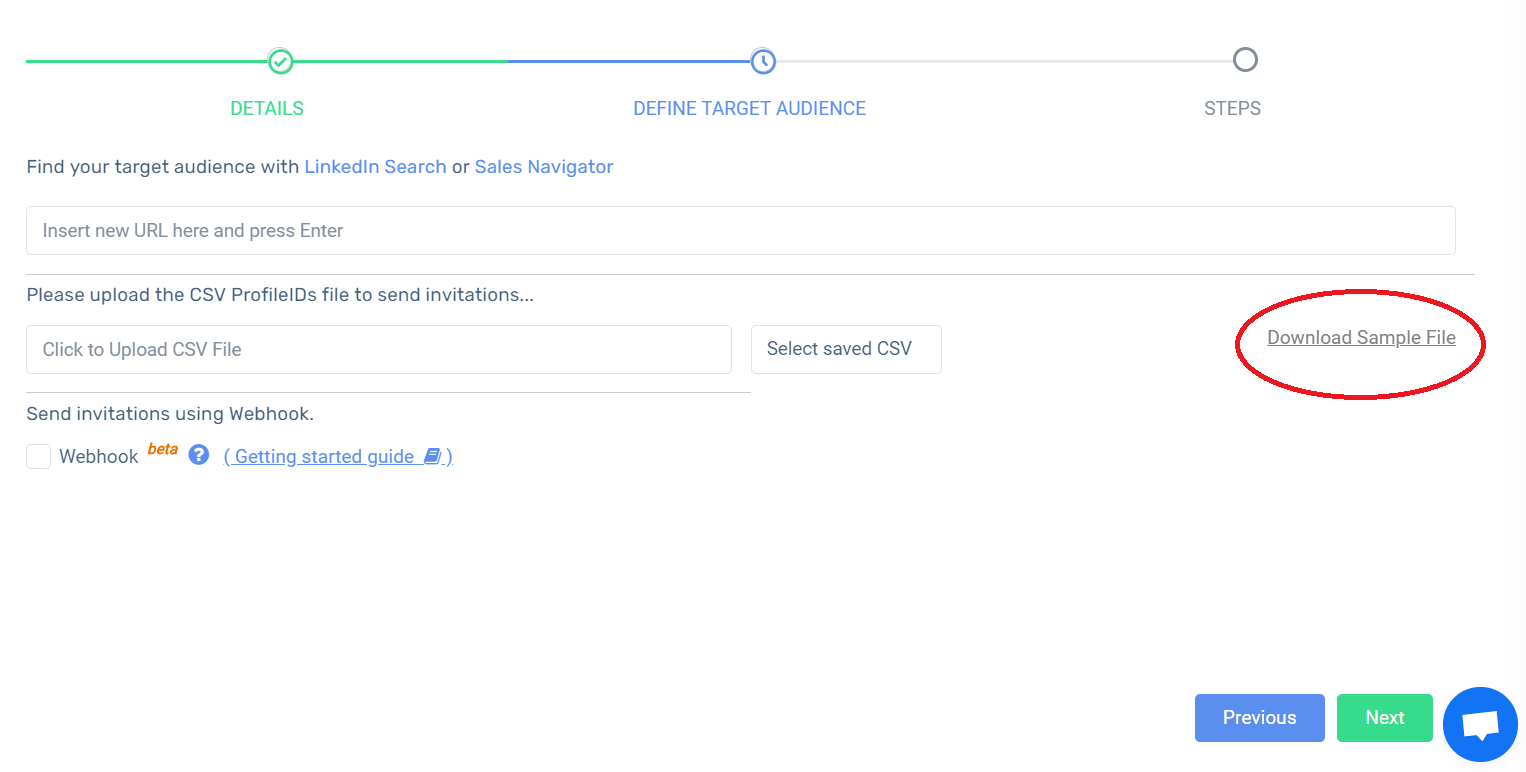Open the Getting started guide link
The image size is (1526, 772).
click(338, 456)
